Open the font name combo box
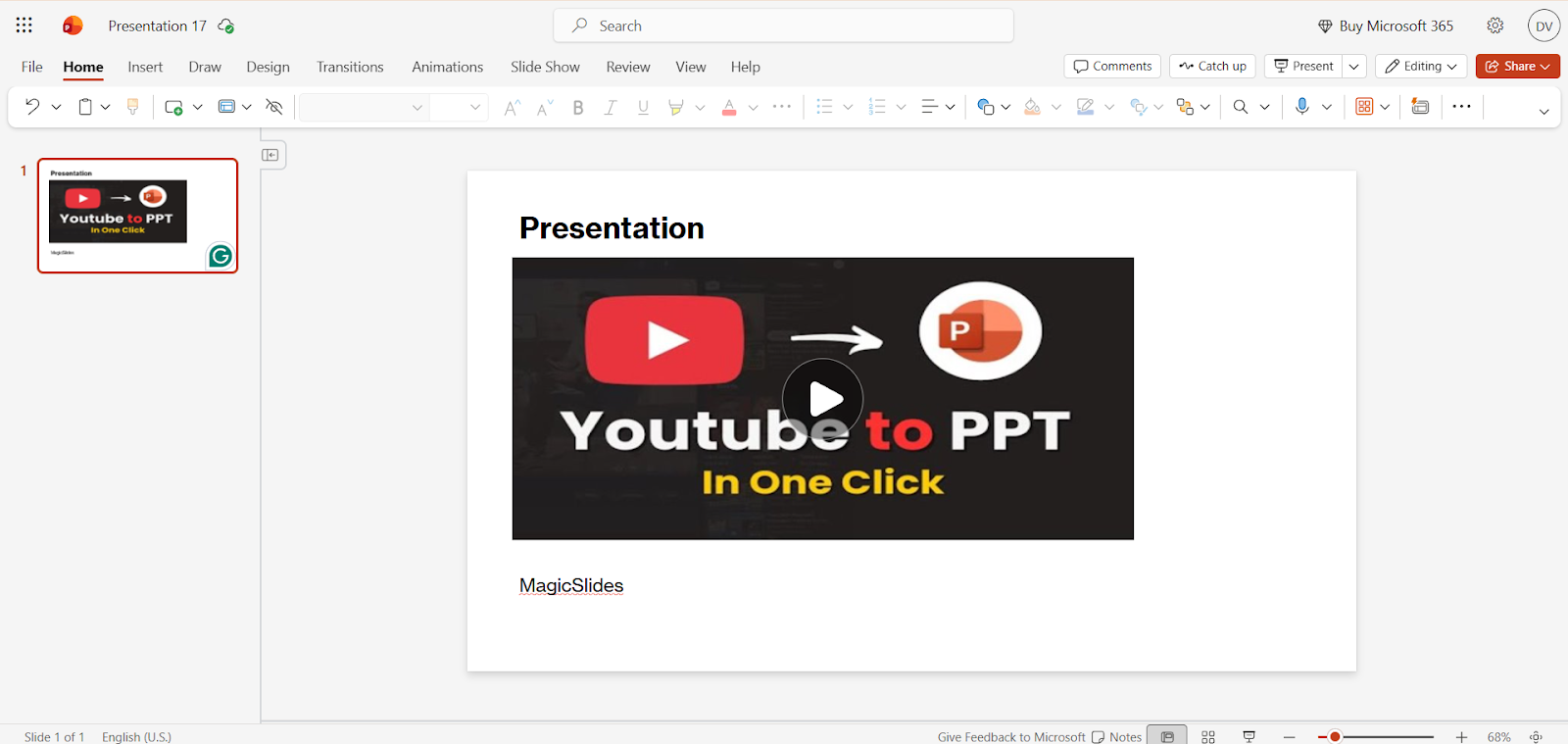1568x744 pixels. coord(364,107)
